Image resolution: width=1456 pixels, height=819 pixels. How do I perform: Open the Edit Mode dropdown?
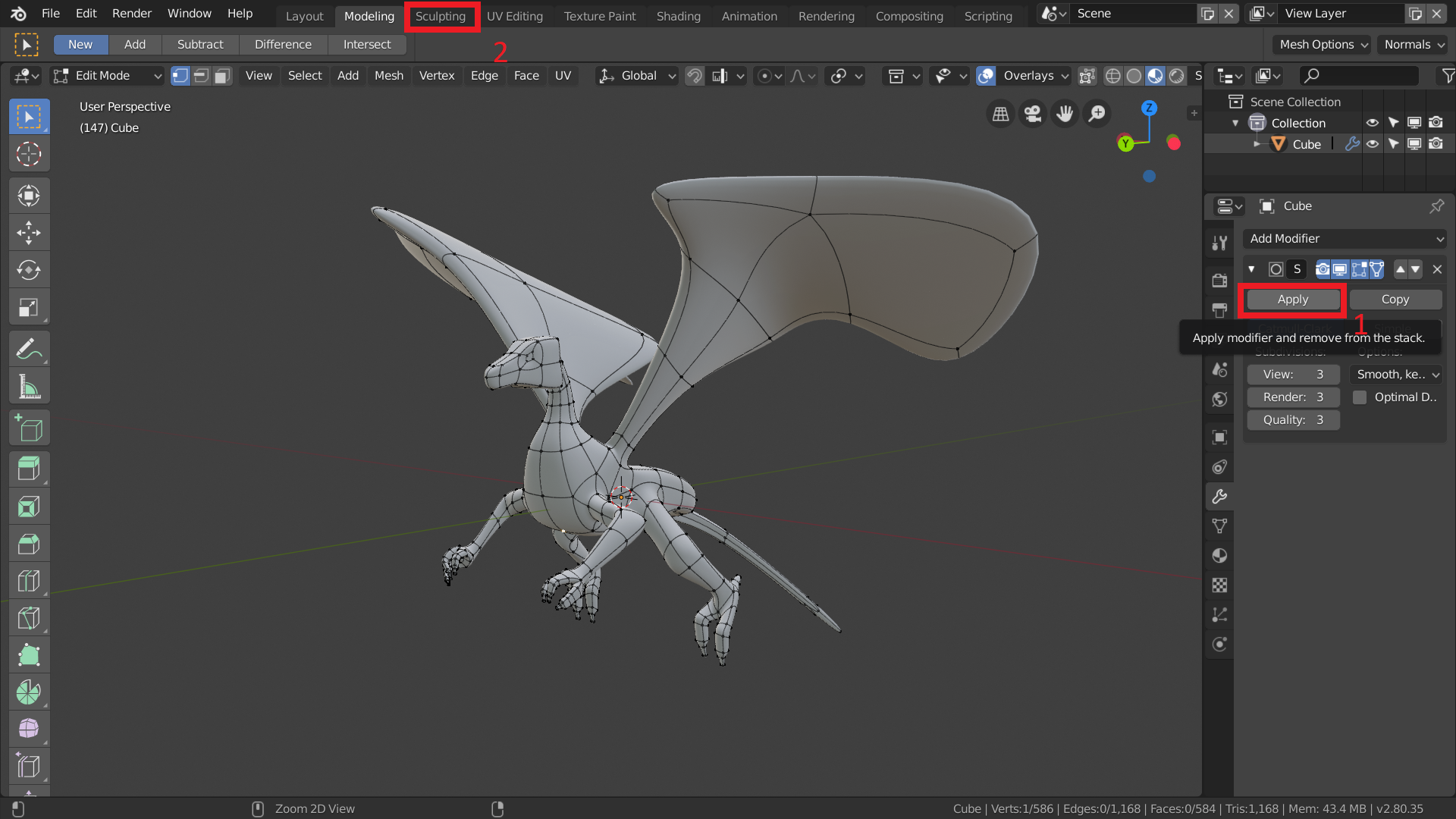pos(107,76)
